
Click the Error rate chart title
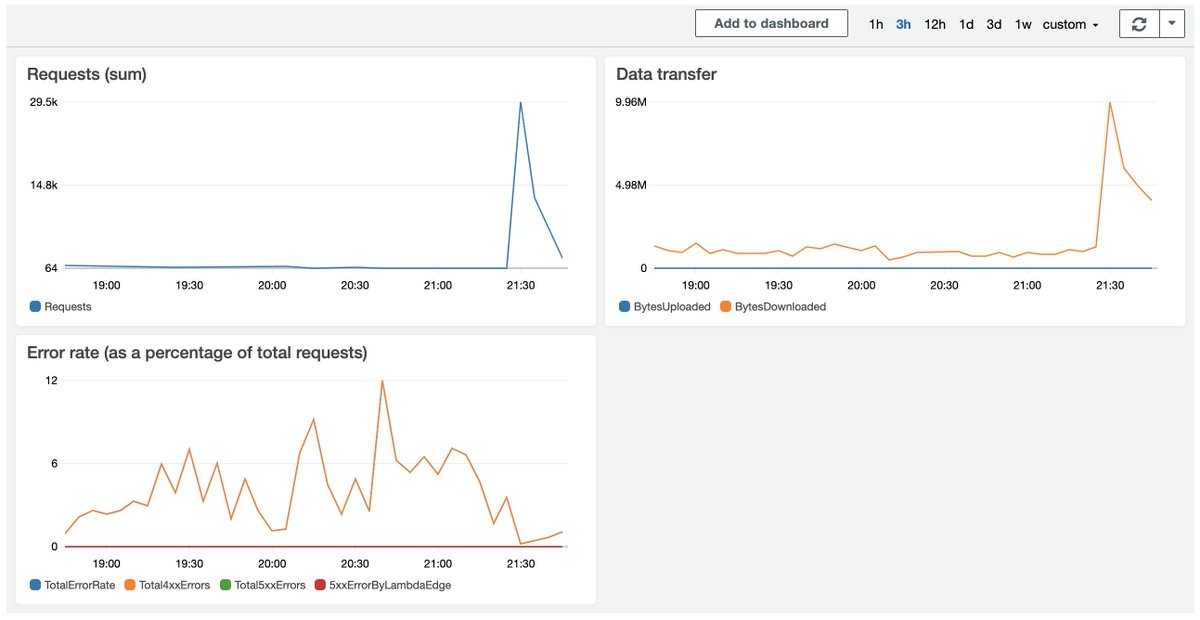(197, 352)
